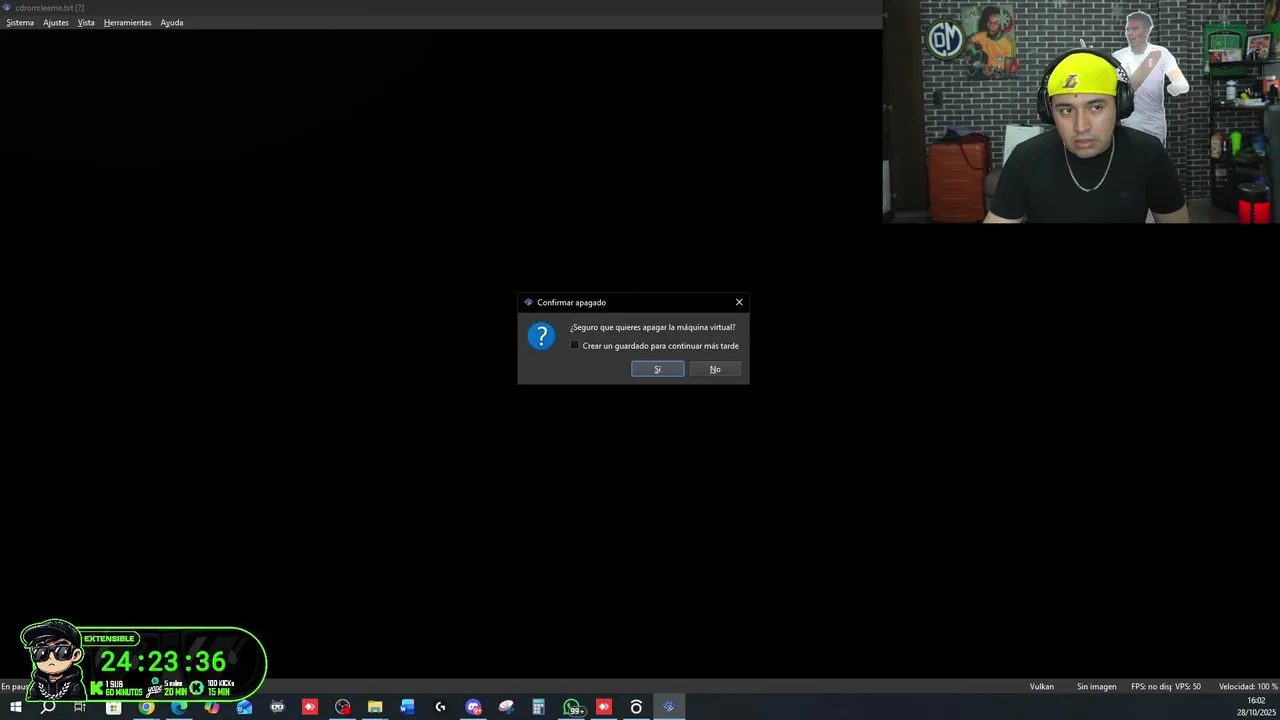
Task: Open Windows search in taskbar
Action: (x=47, y=707)
